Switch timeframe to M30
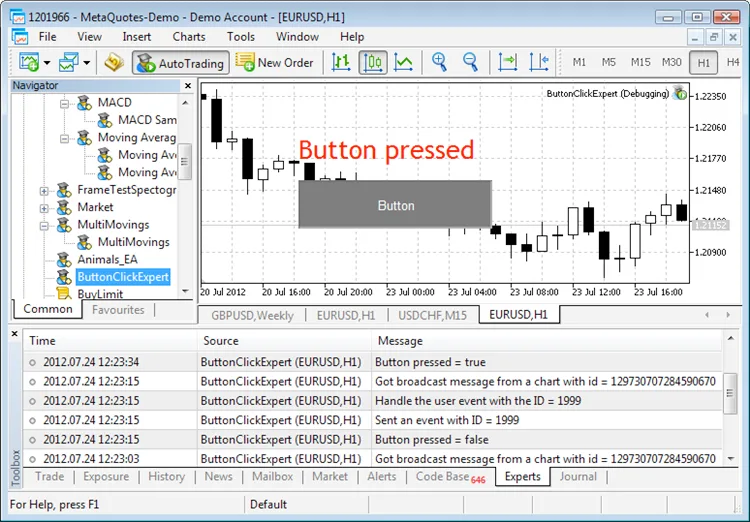Viewport: 750px width, 522px height. (x=671, y=62)
